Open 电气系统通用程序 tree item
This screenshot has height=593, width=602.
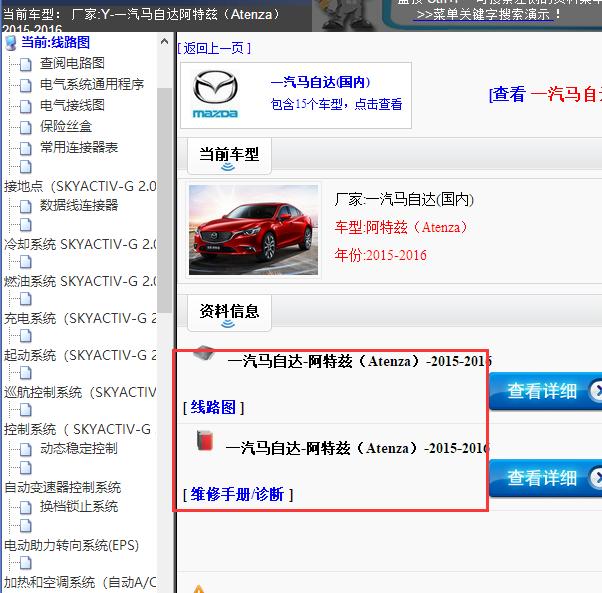click(92, 84)
